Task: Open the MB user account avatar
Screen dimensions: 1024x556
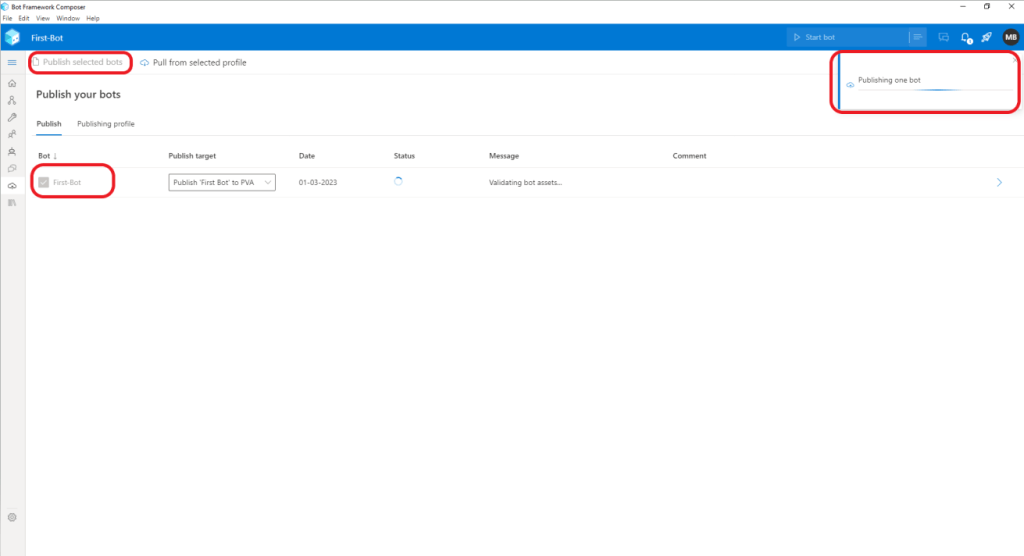Action: [1010, 37]
